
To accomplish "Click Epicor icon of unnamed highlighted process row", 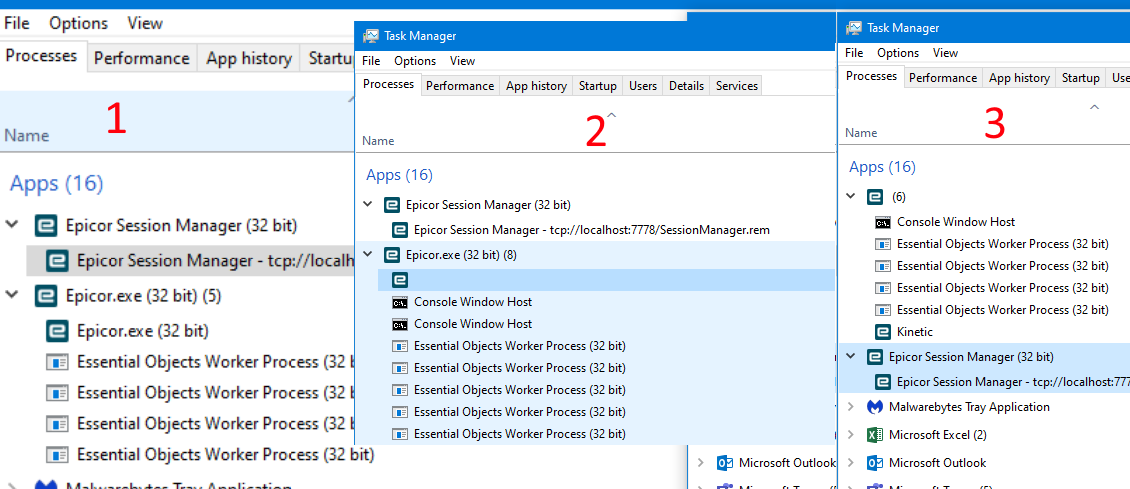I will (400, 279).
